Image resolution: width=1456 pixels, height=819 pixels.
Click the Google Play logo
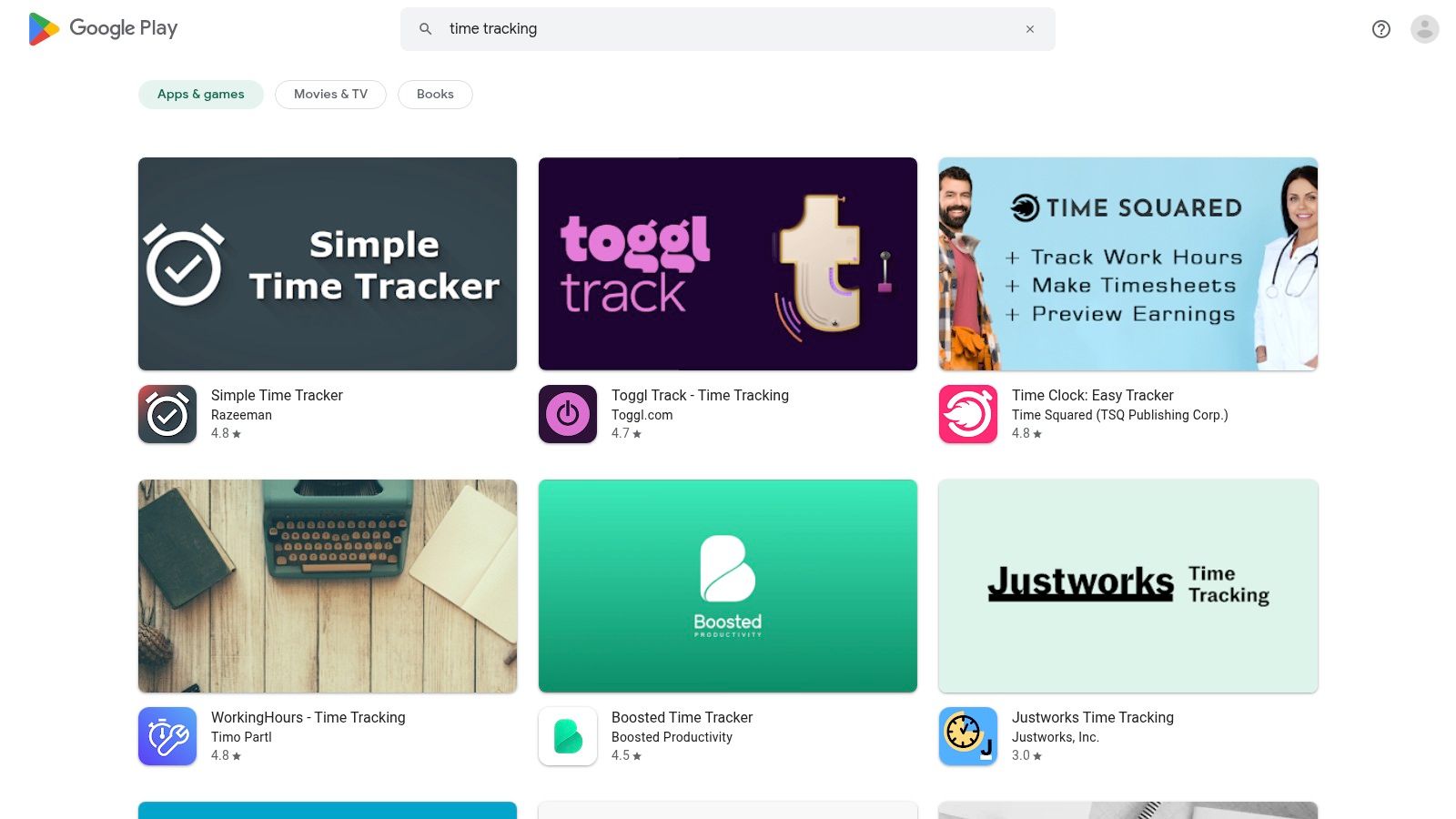coord(103,29)
